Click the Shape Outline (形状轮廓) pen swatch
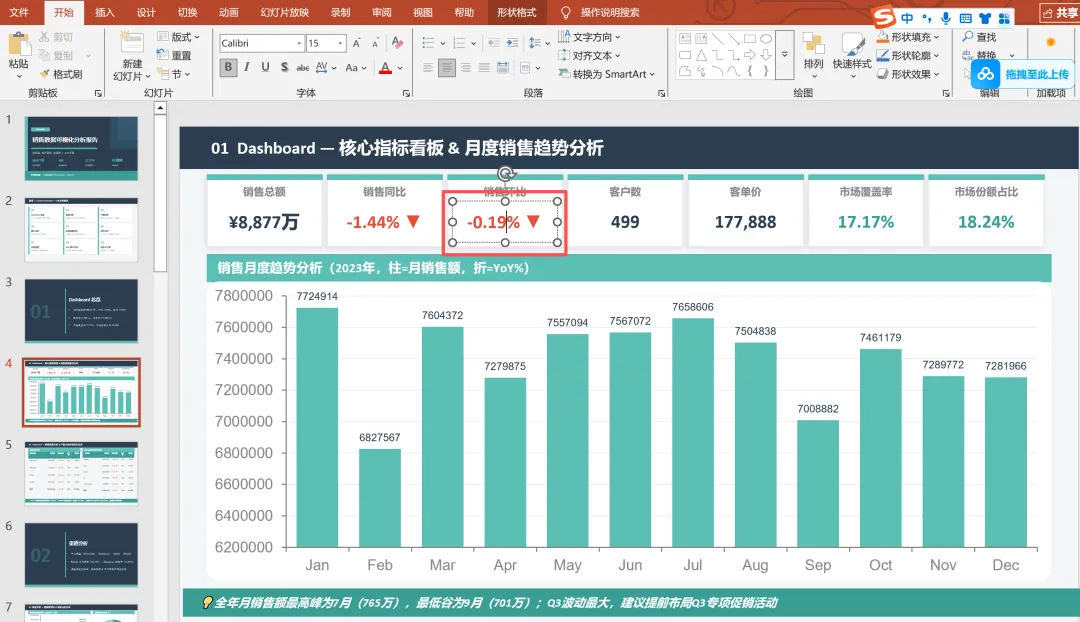The height and width of the screenshot is (622, 1080). (x=882, y=55)
